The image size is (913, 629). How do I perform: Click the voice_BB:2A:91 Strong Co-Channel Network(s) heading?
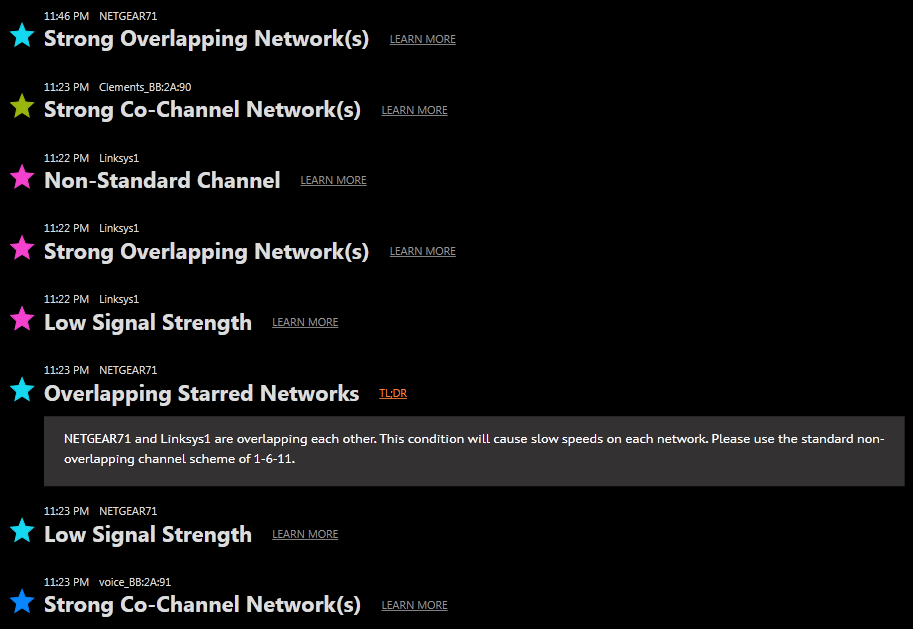click(x=202, y=605)
